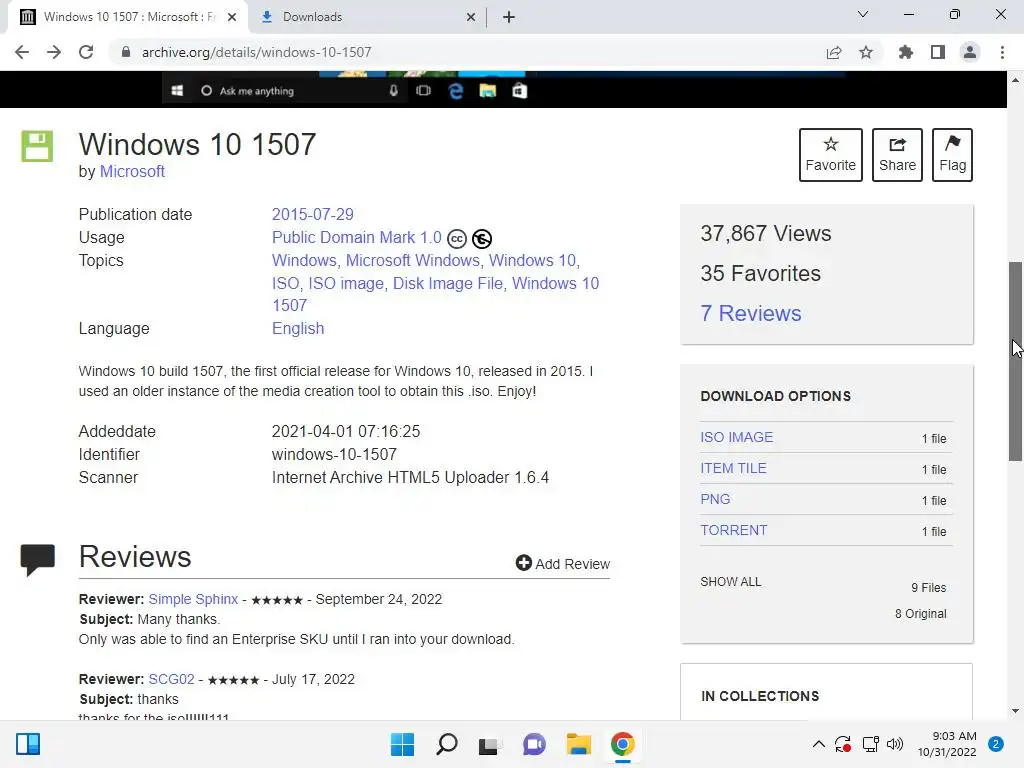Open volume speaker tray icon
The height and width of the screenshot is (768, 1024).
pos(895,744)
